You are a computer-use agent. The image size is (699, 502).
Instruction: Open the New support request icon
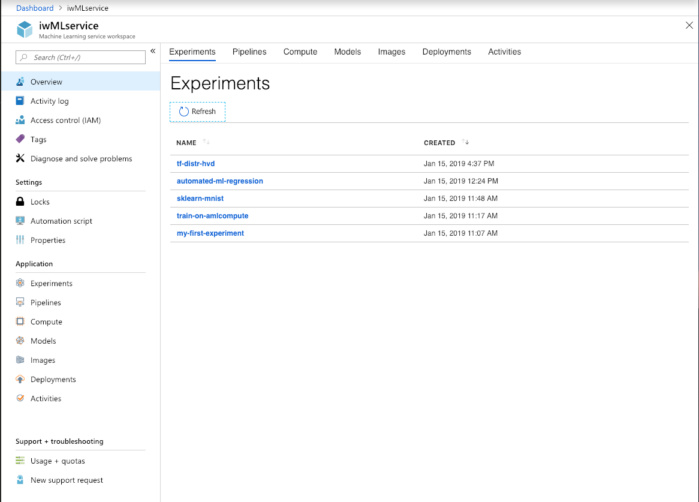pos(20,480)
